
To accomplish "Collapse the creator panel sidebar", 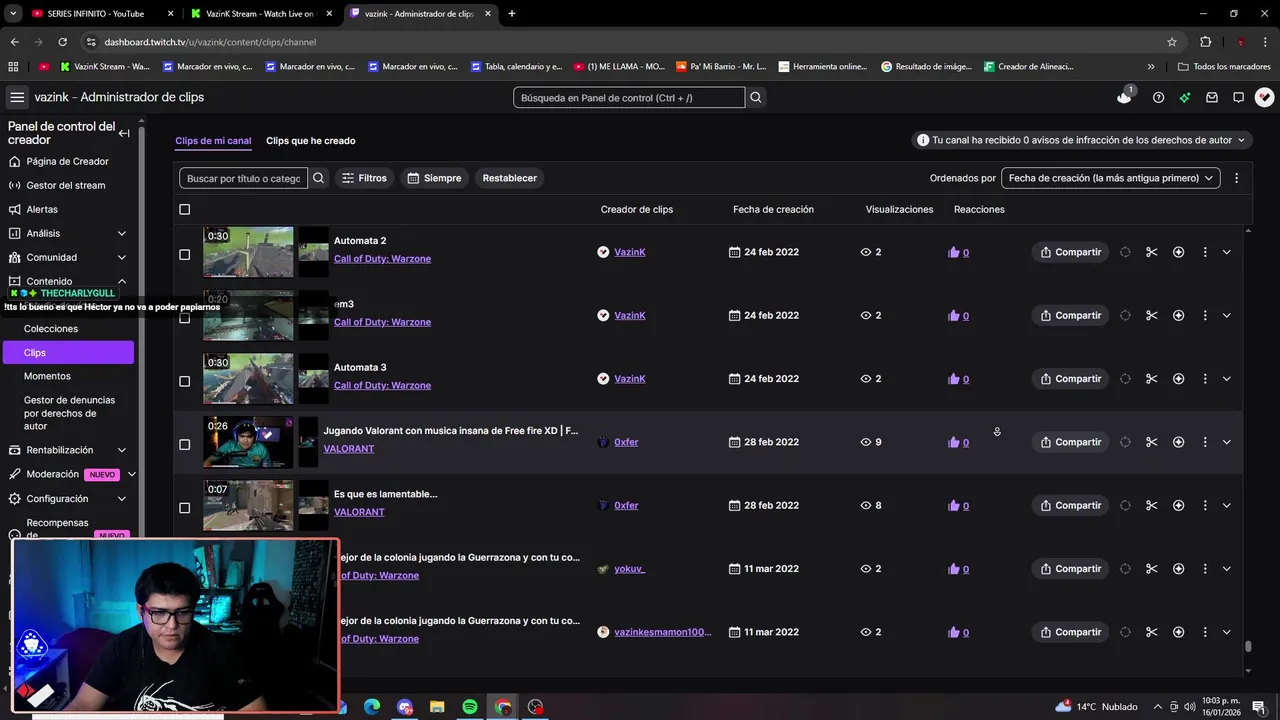I will [x=124, y=133].
